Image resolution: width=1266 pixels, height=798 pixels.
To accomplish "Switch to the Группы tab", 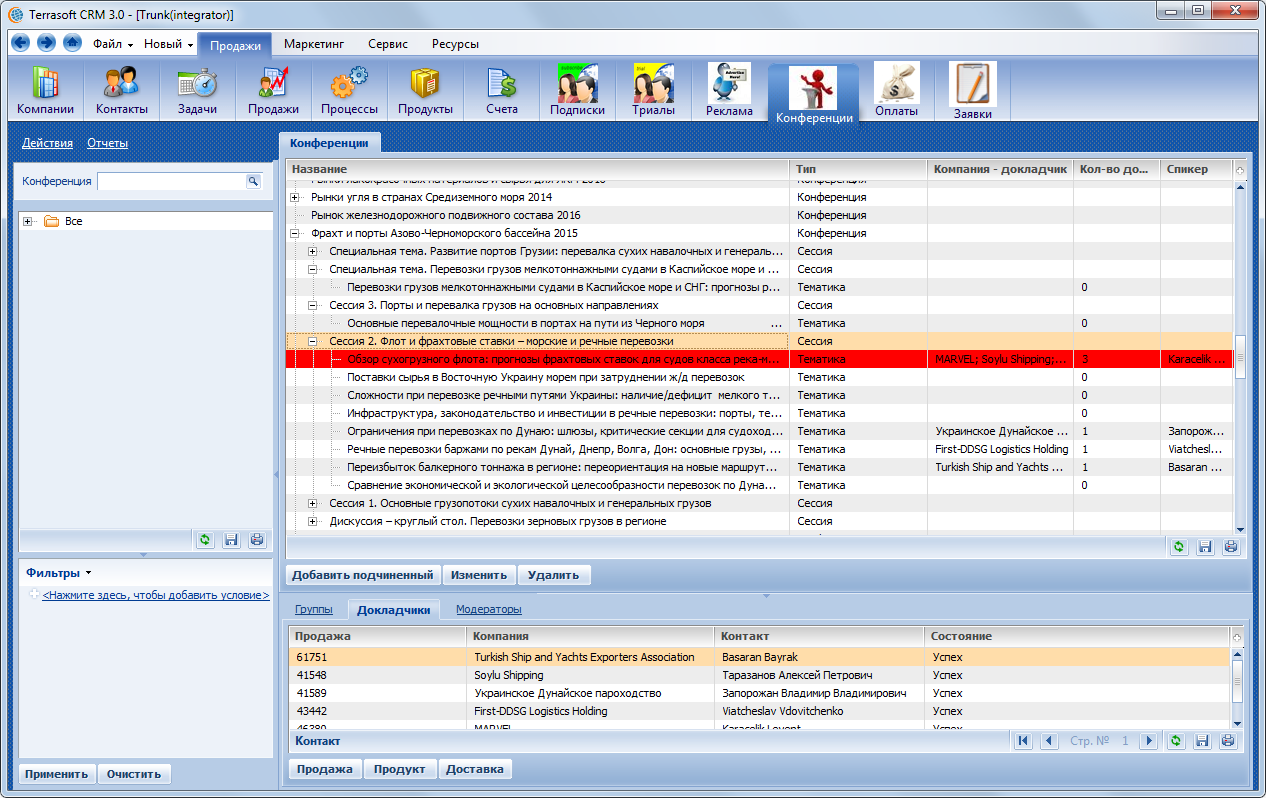I will (314, 609).
